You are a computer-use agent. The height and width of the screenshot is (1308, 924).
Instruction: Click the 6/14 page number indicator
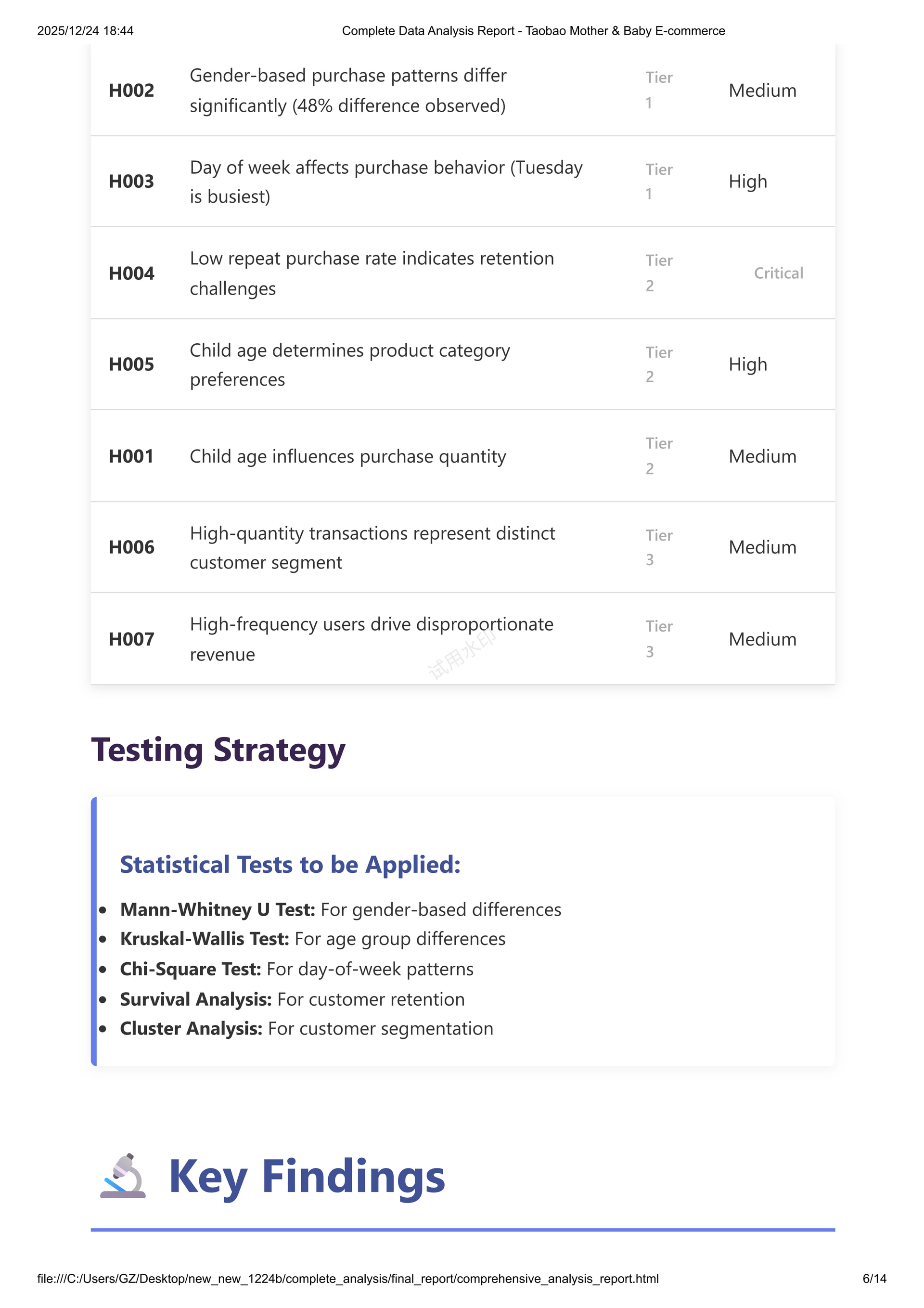874,1278
